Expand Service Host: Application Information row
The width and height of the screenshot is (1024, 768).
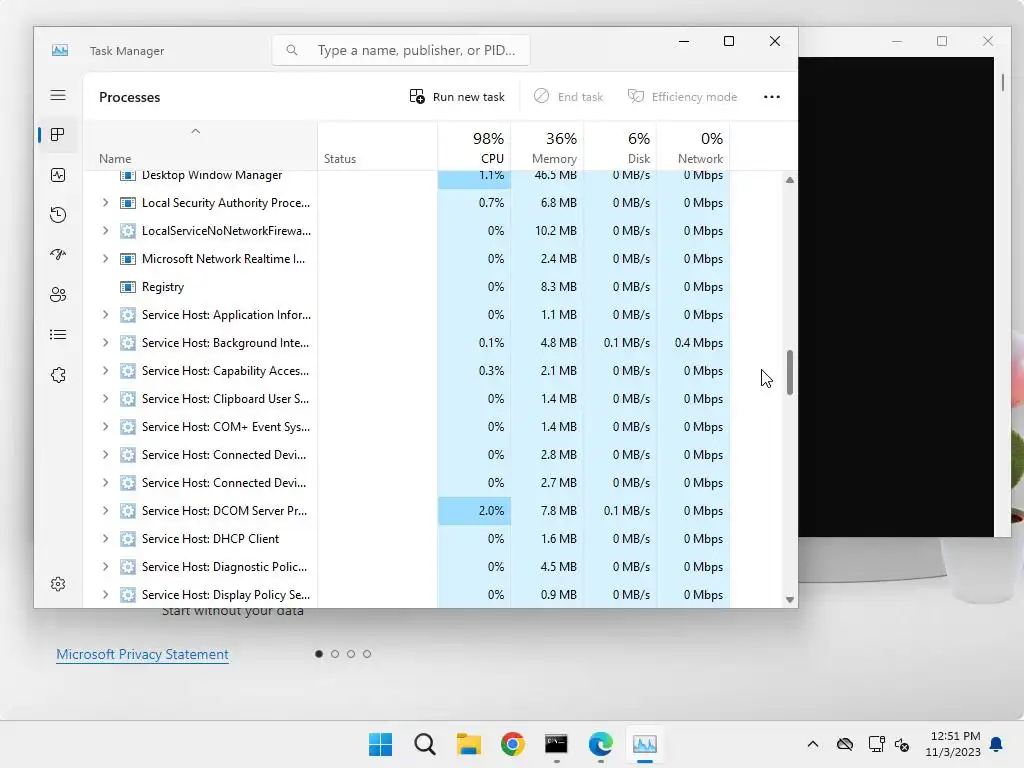105,315
